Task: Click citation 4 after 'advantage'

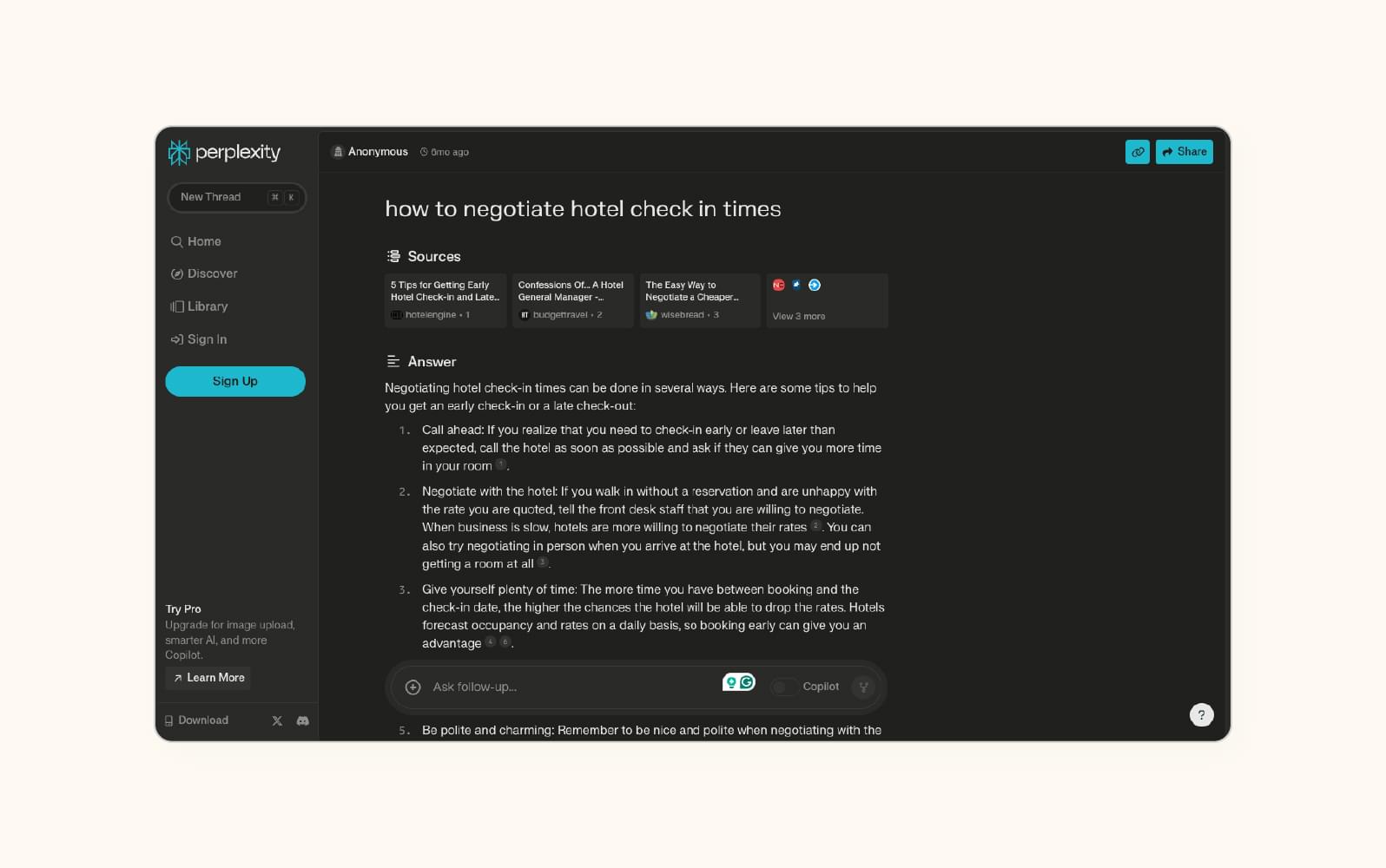Action: [x=491, y=641]
